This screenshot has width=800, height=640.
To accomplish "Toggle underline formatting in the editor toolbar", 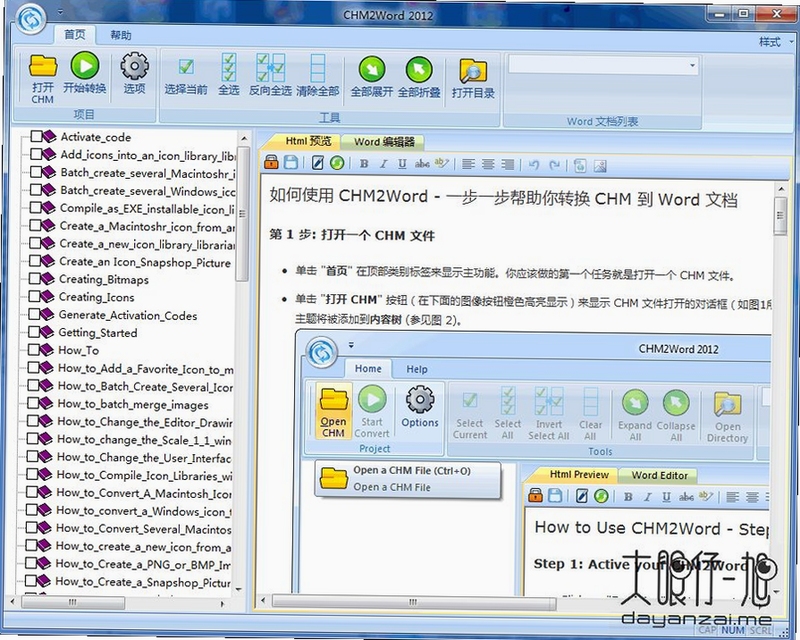I will click(402, 164).
